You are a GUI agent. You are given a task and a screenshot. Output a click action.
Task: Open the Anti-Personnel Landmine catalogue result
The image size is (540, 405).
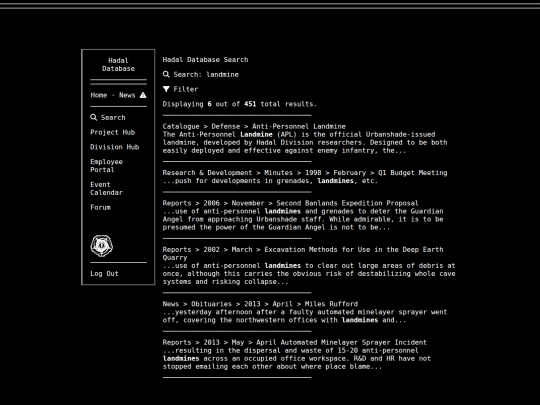pyautogui.click(x=254, y=126)
